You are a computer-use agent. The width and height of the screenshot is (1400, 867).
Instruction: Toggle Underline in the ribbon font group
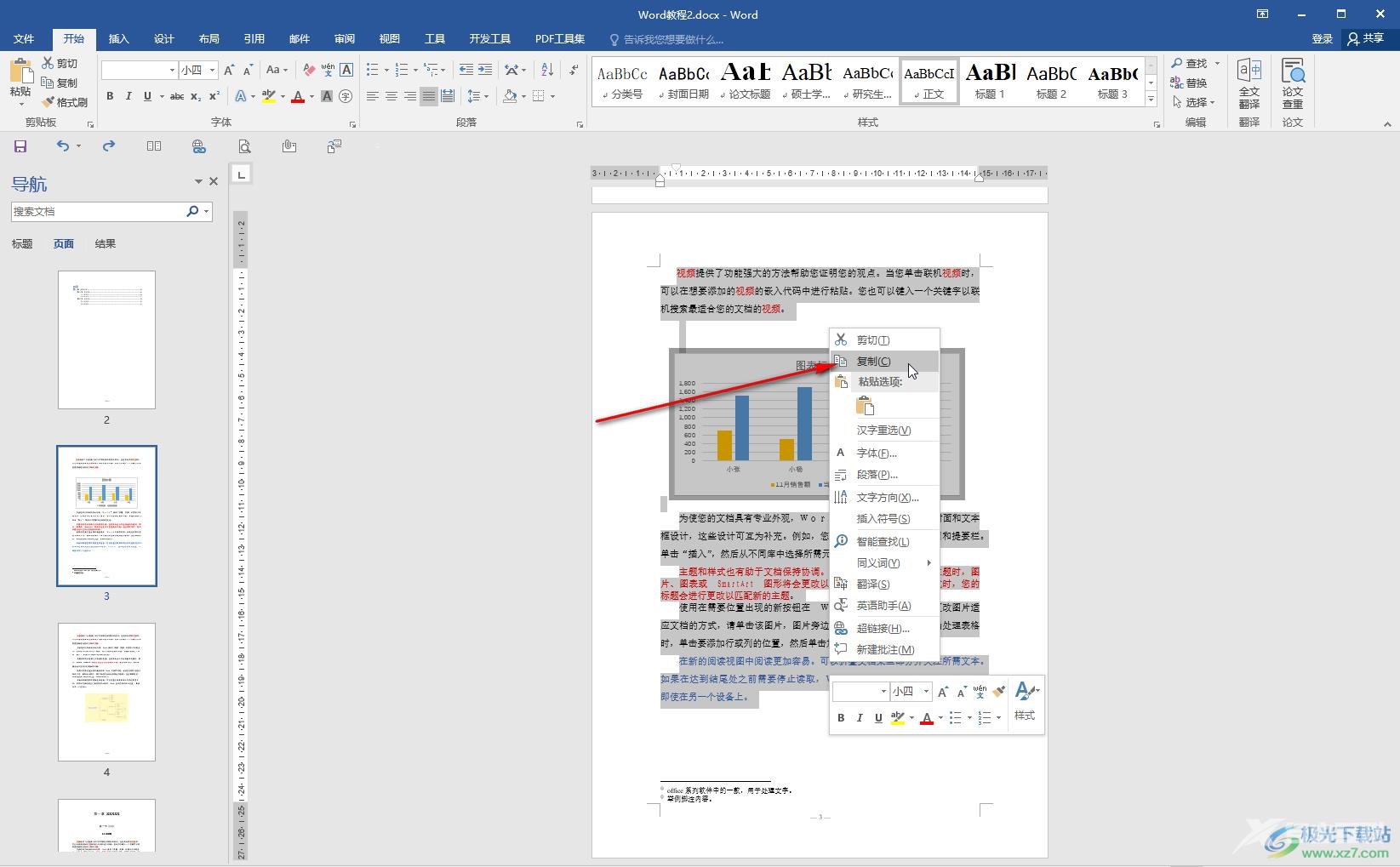point(148,96)
